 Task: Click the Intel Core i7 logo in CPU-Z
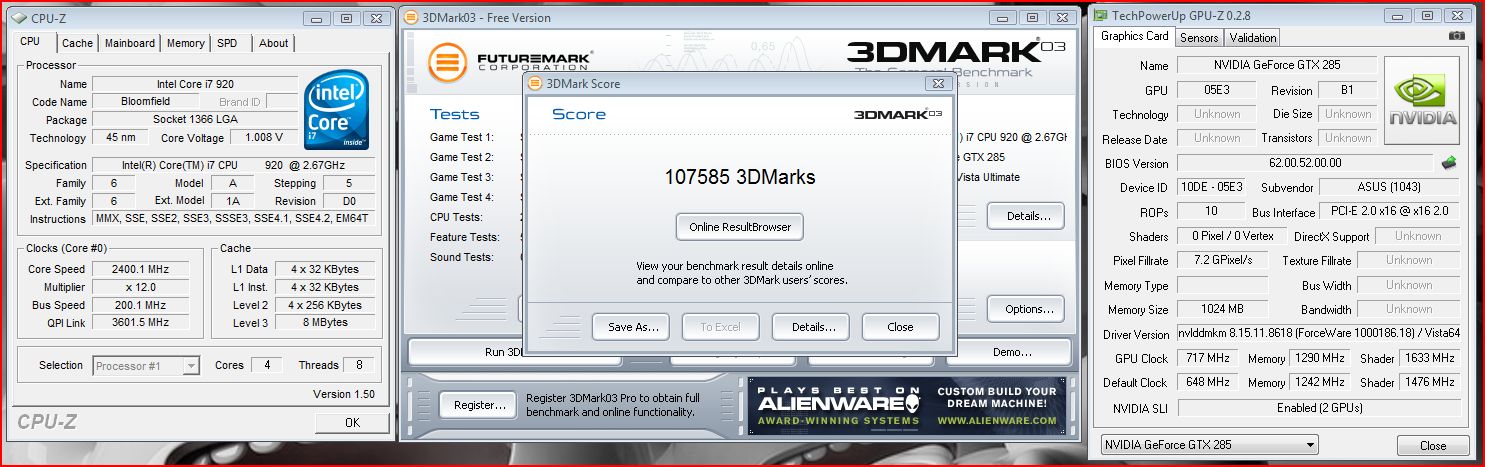[x=338, y=109]
